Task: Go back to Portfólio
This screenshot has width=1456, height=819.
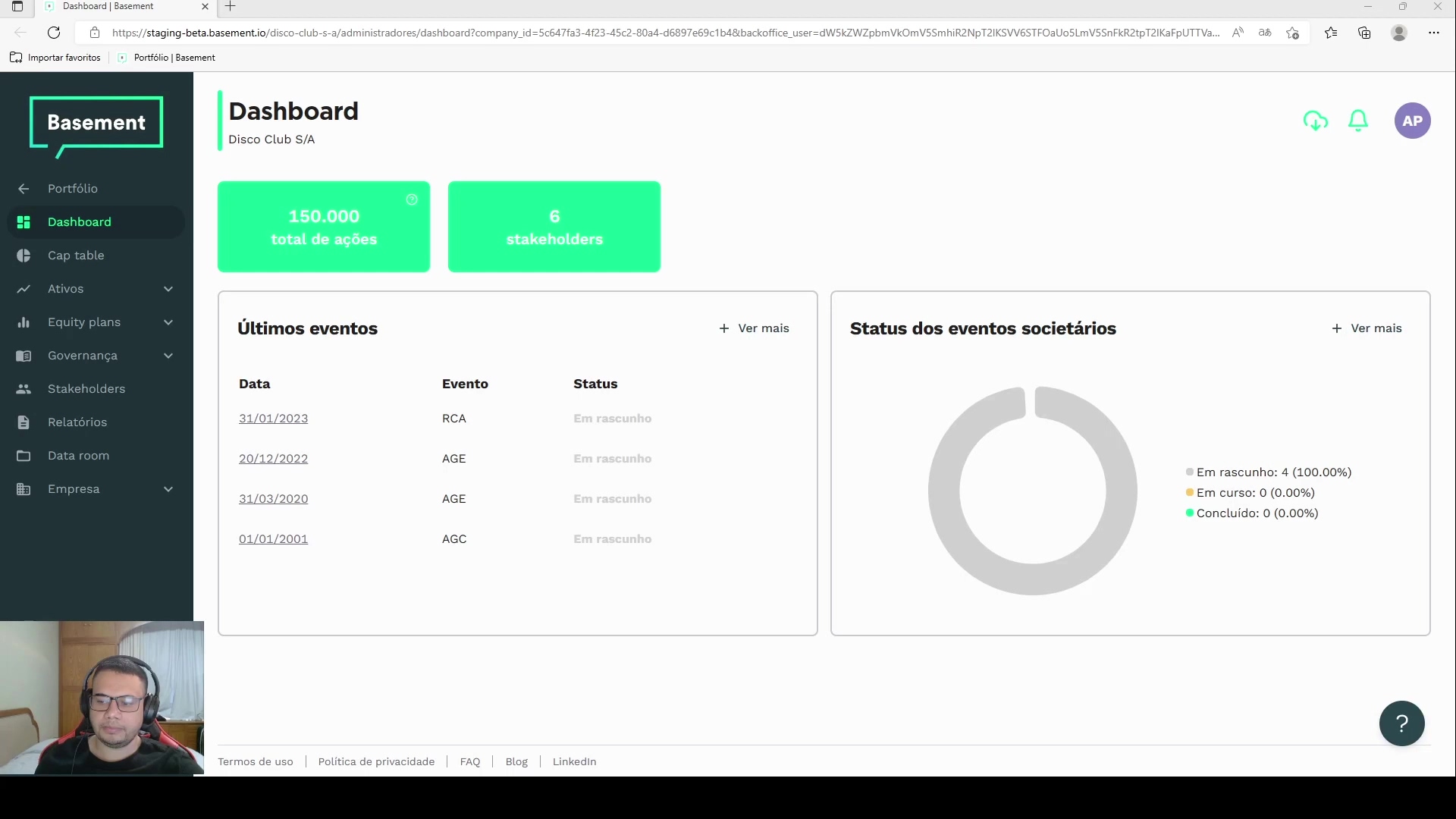Action: click(73, 188)
